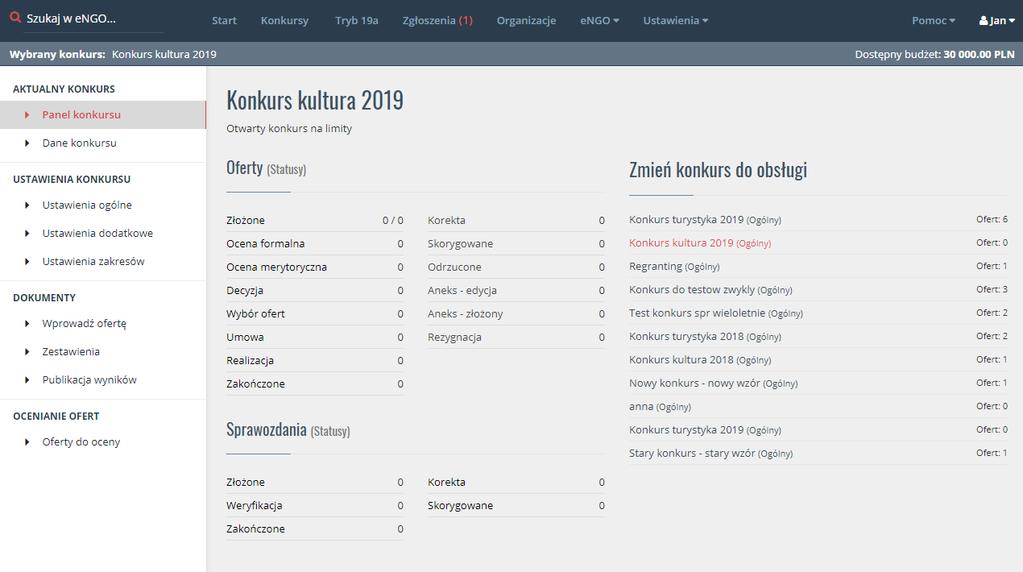Open Ustawienia ogólne in sidebar

coord(103,205)
